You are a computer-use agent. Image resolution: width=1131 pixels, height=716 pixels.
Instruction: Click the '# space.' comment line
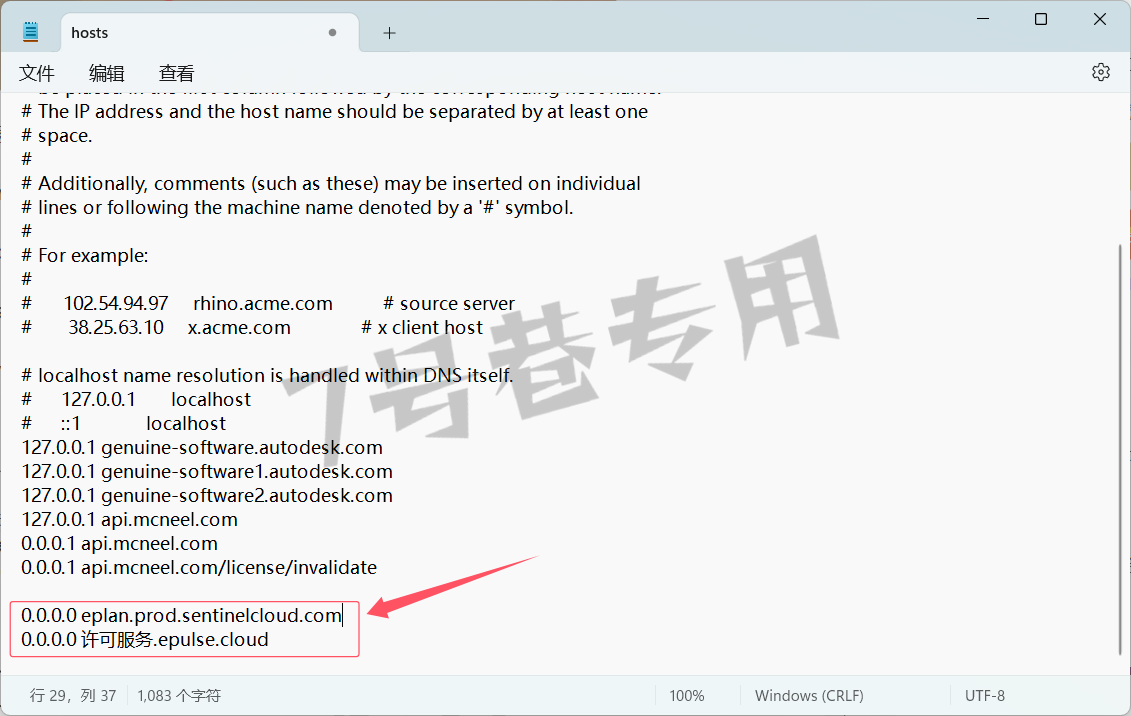click(57, 136)
